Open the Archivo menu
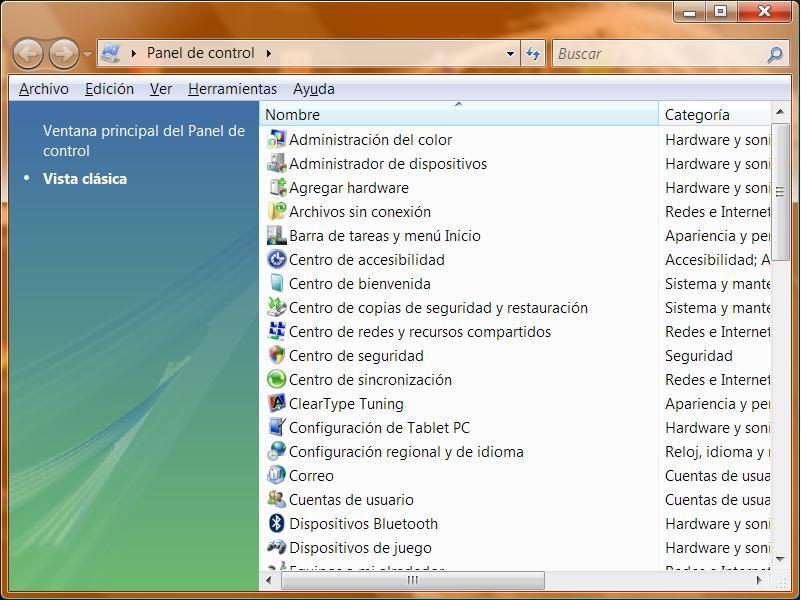 point(44,89)
